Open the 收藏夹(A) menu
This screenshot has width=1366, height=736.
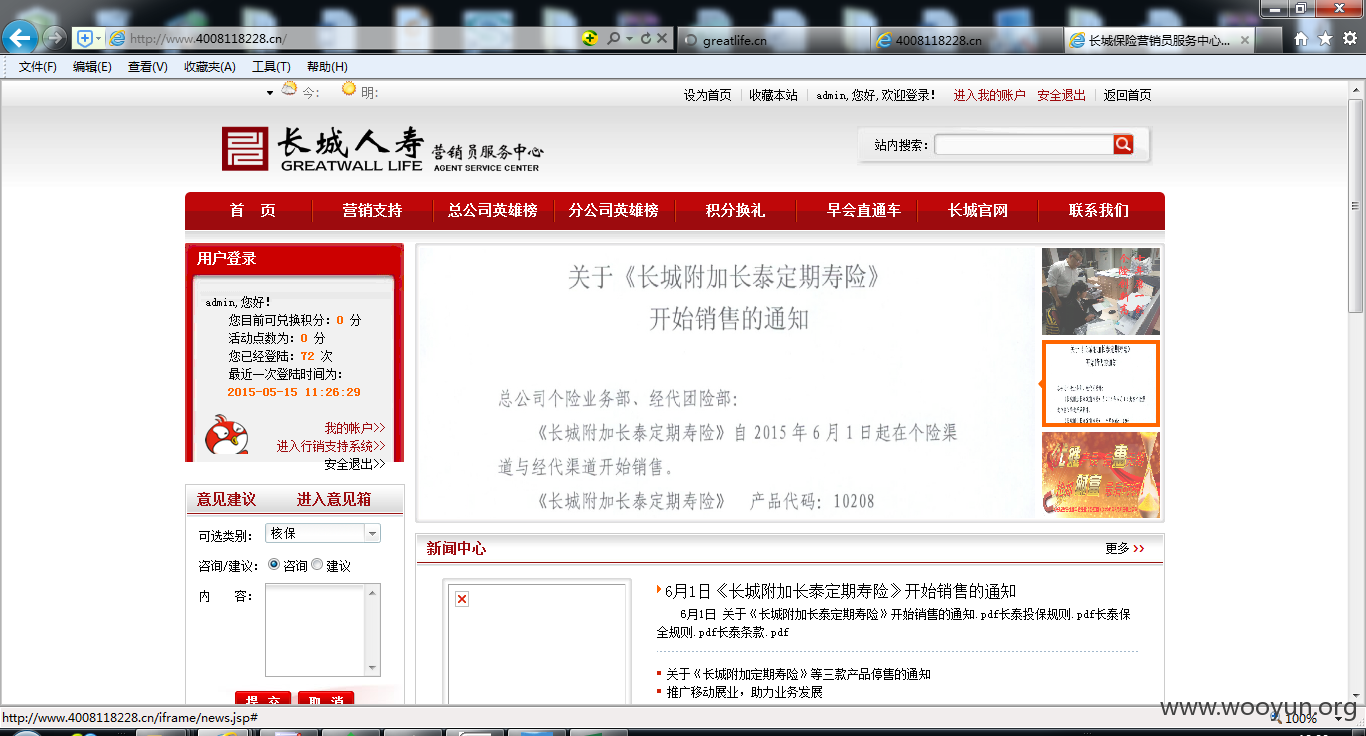tap(209, 67)
